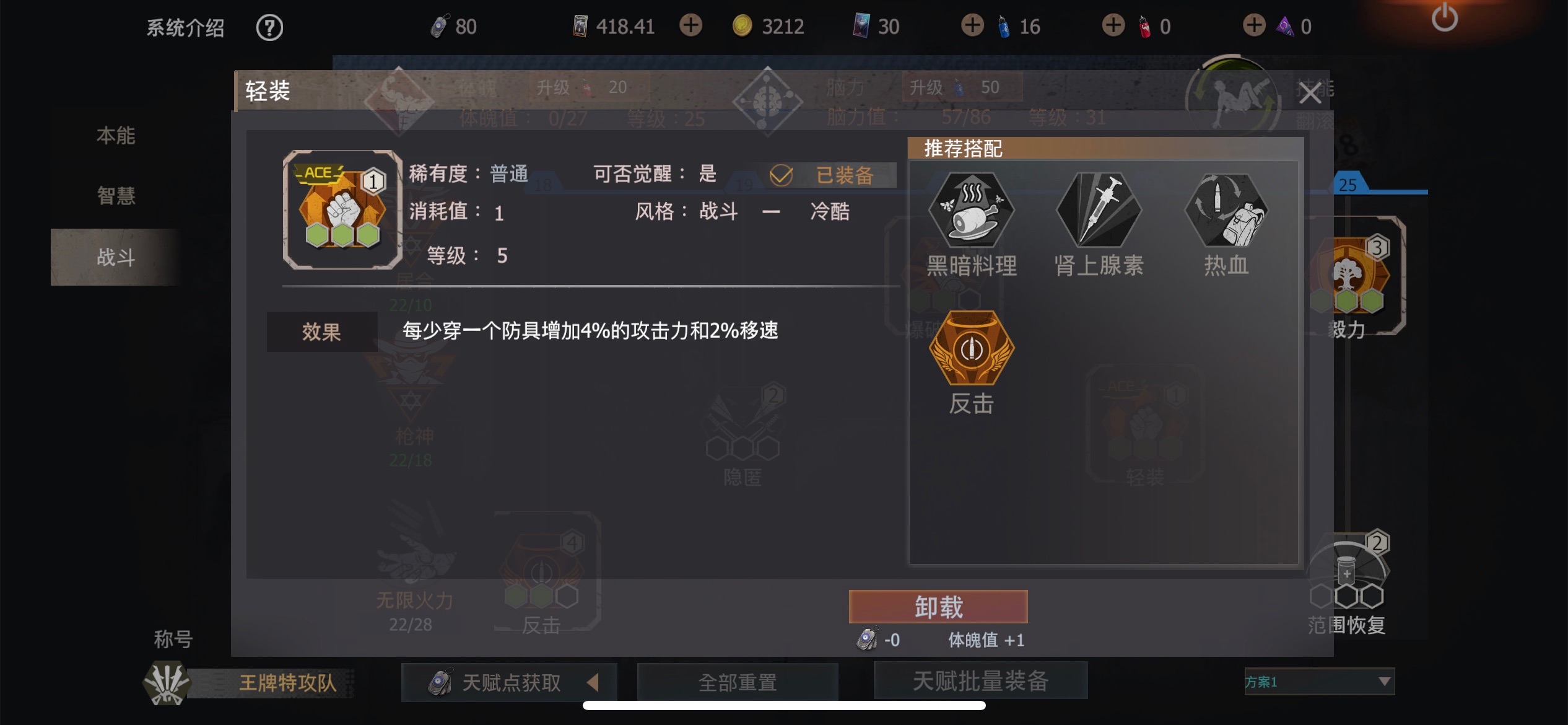
Task: Select the 肾上腺素 syringe talent icon
Action: coord(1099,211)
